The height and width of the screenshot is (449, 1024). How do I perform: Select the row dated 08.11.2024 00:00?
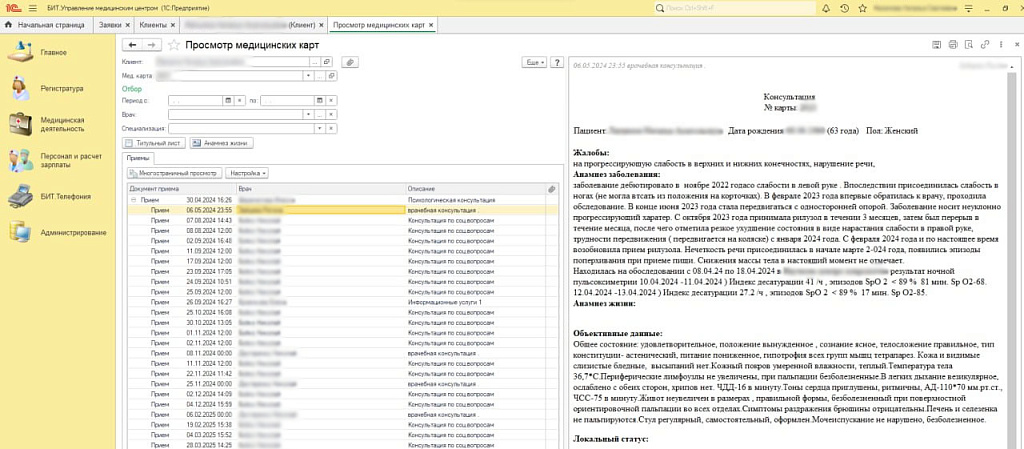coord(342,353)
